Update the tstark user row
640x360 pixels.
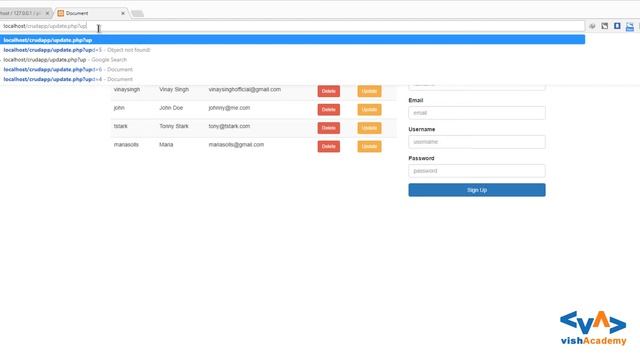pyautogui.click(x=369, y=128)
